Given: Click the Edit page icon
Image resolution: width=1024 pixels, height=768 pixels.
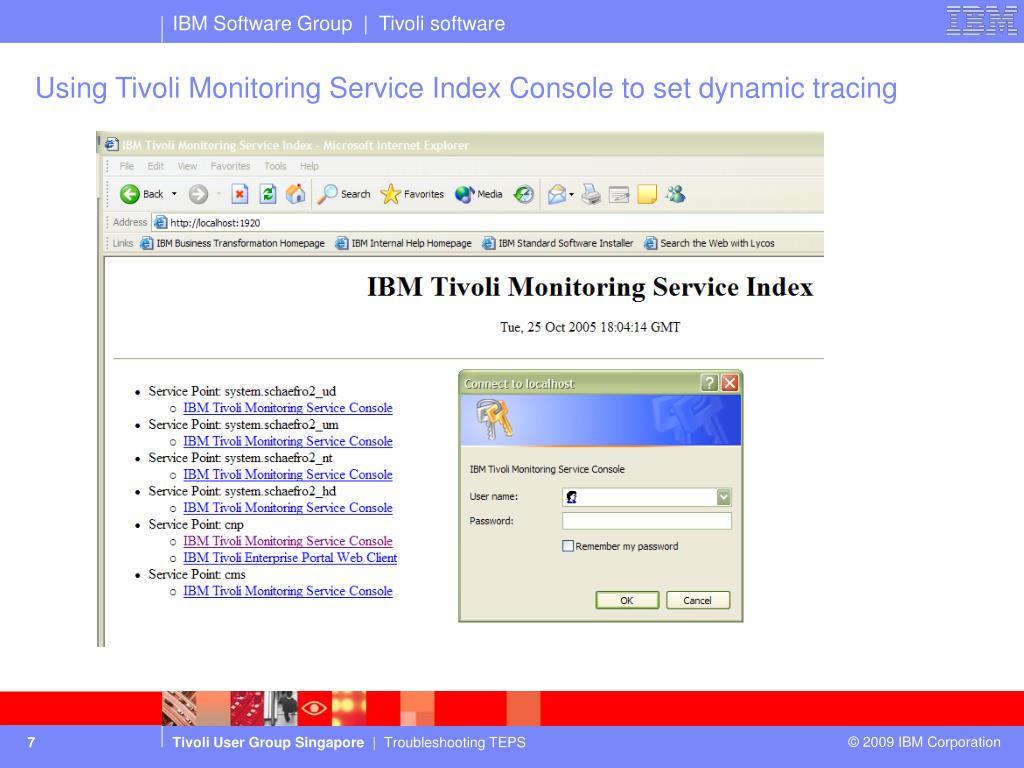Looking at the screenshot, I should pyautogui.click(x=618, y=194).
